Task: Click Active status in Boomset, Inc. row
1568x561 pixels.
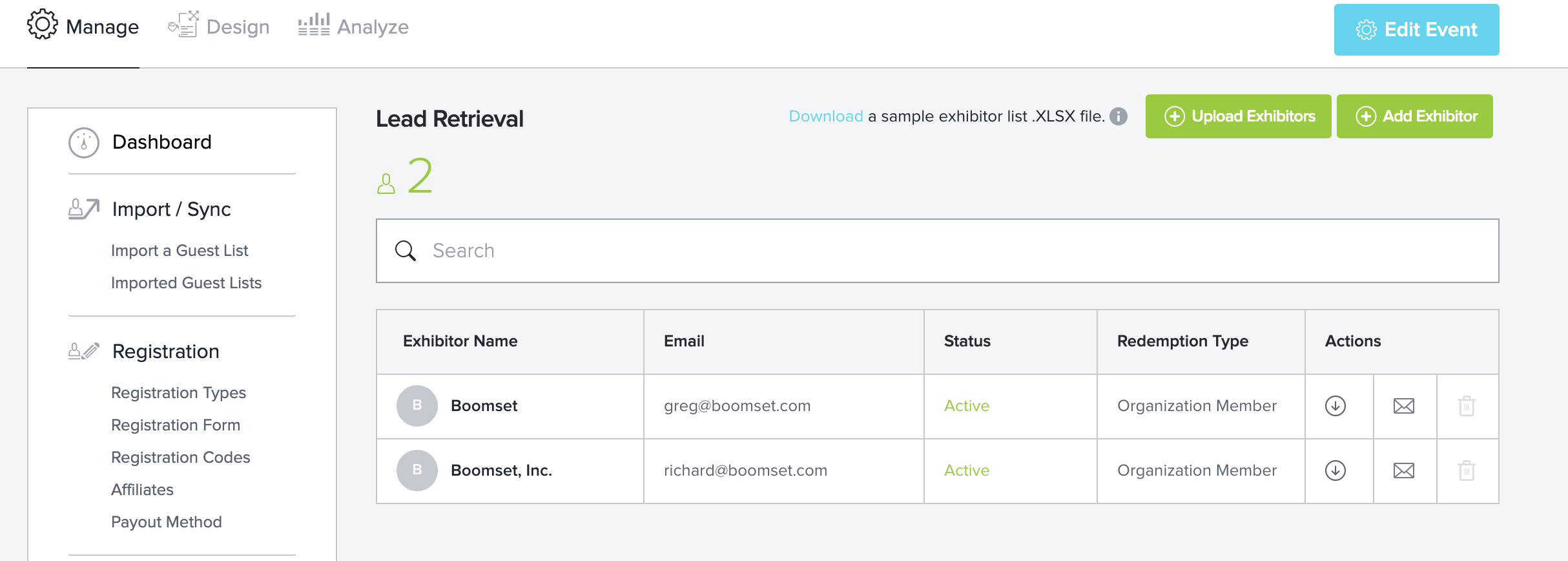Action: (967, 471)
